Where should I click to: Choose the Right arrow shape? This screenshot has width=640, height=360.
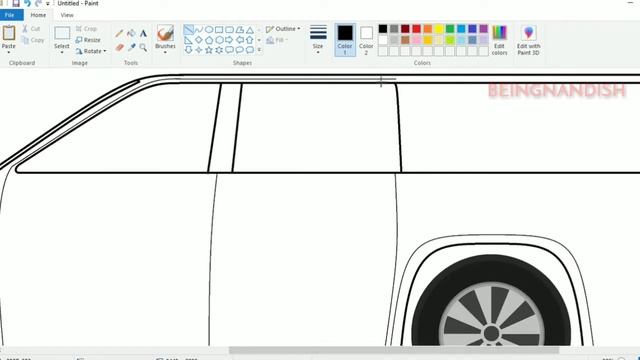(229, 40)
